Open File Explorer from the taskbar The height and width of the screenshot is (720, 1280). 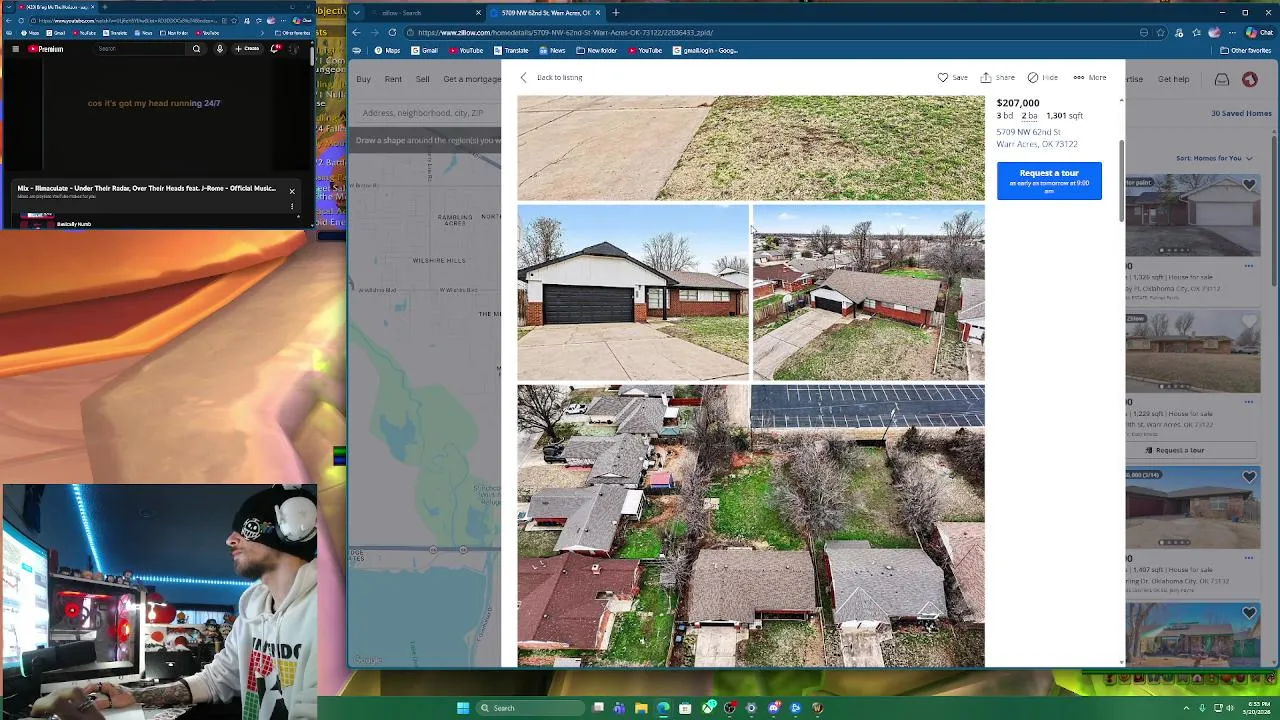coord(641,708)
